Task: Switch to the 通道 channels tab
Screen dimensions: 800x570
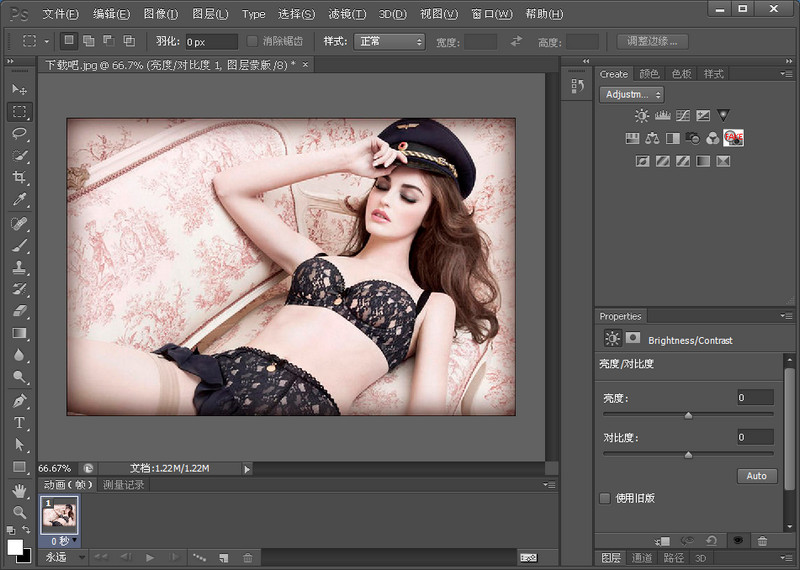Action: pos(642,558)
